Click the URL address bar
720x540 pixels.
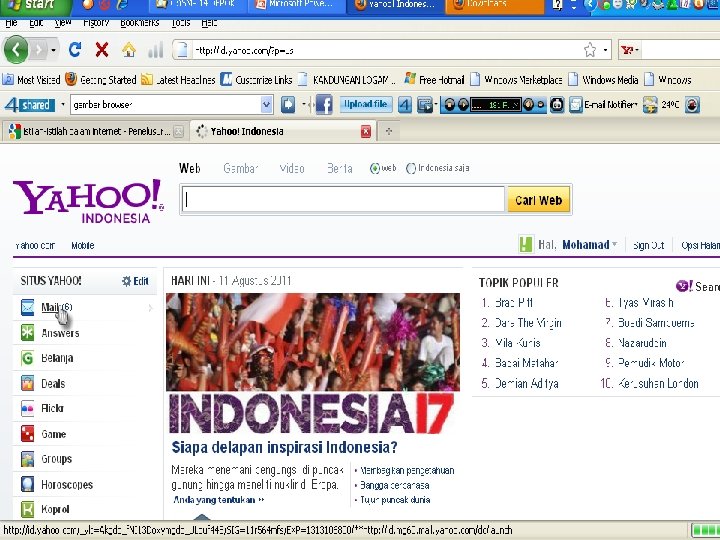(x=386, y=50)
